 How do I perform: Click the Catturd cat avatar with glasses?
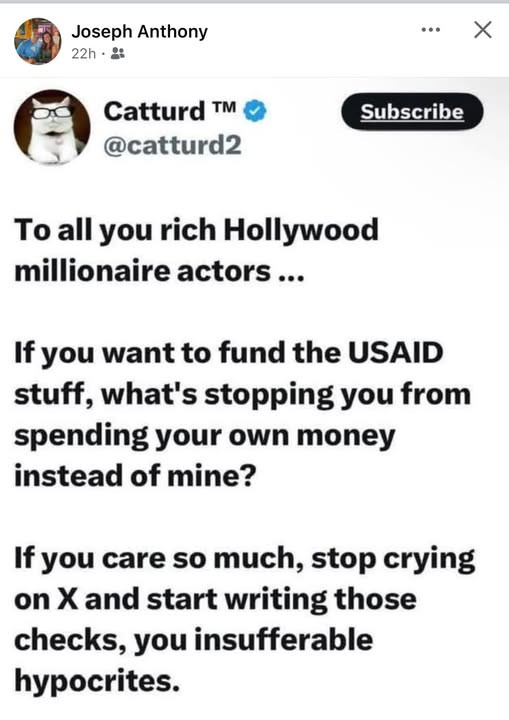(52, 127)
